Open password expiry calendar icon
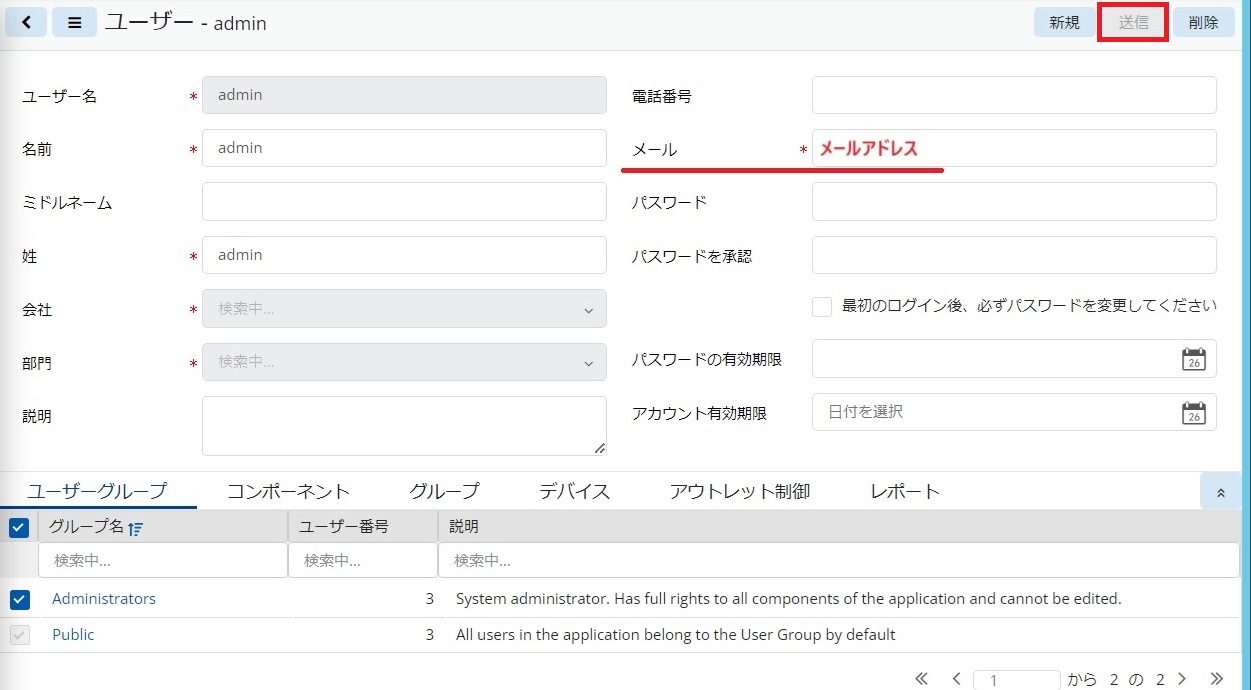The image size is (1251, 690). tap(1193, 359)
